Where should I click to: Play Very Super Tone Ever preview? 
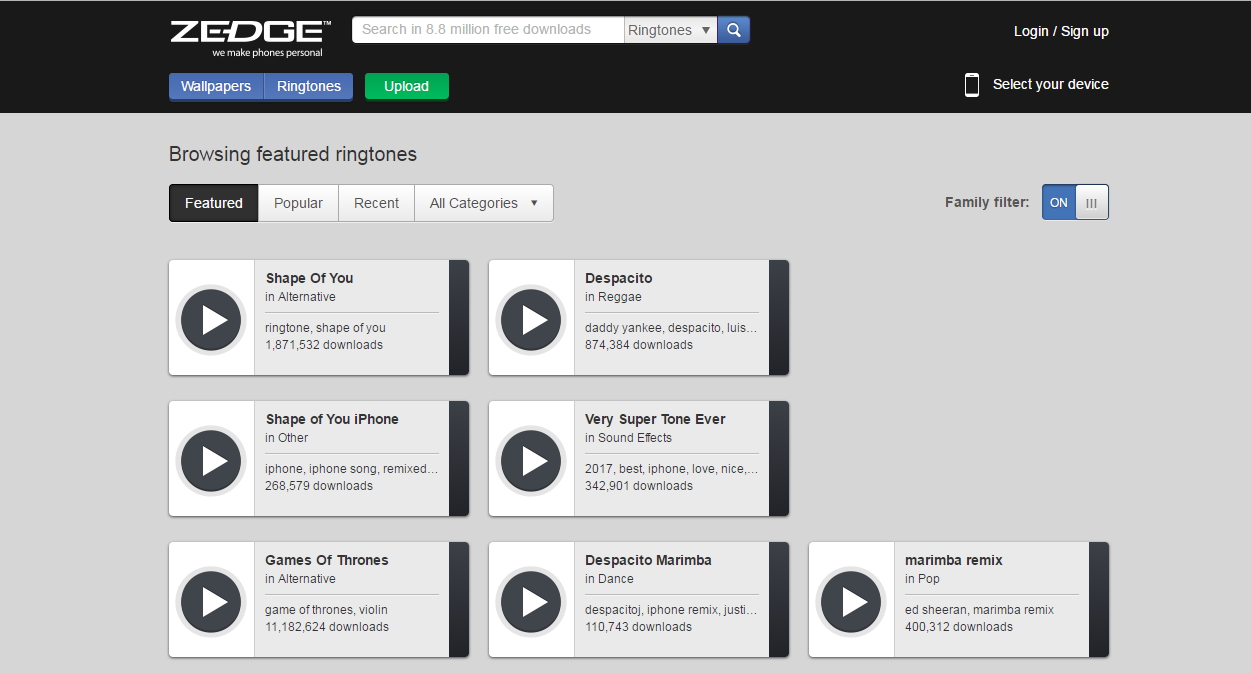(x=531, y=460)
